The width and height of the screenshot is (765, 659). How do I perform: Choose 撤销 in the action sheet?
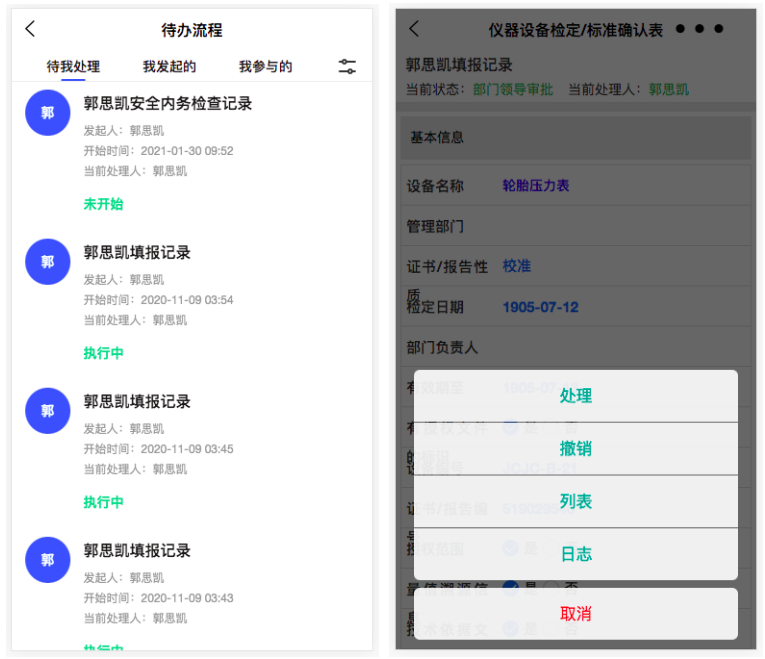576,449
